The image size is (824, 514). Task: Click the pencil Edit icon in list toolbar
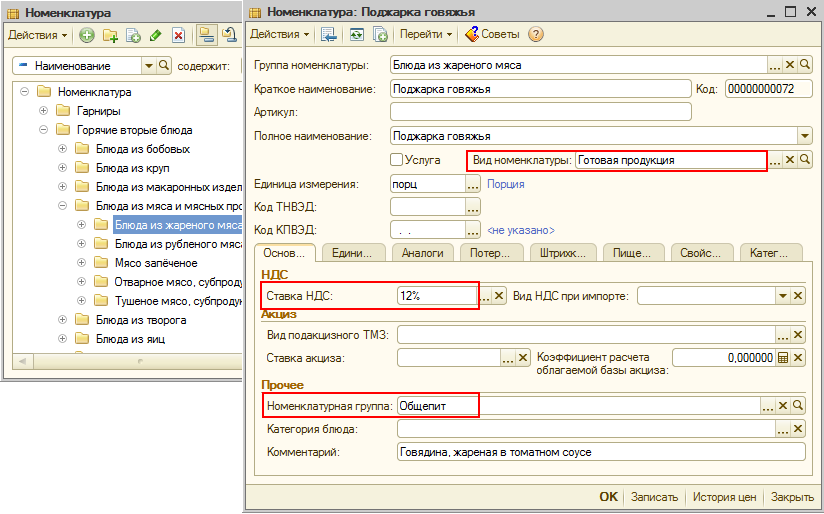[155, 35]
